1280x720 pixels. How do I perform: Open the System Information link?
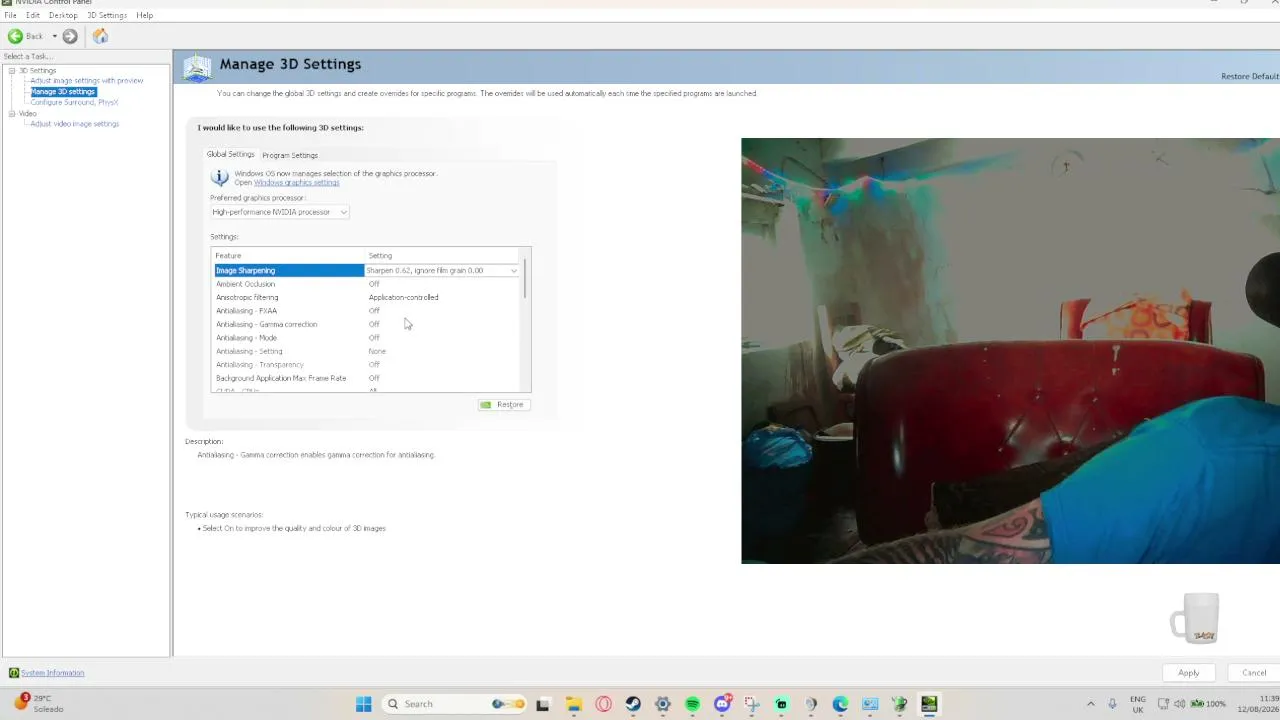tap(53, 673)
